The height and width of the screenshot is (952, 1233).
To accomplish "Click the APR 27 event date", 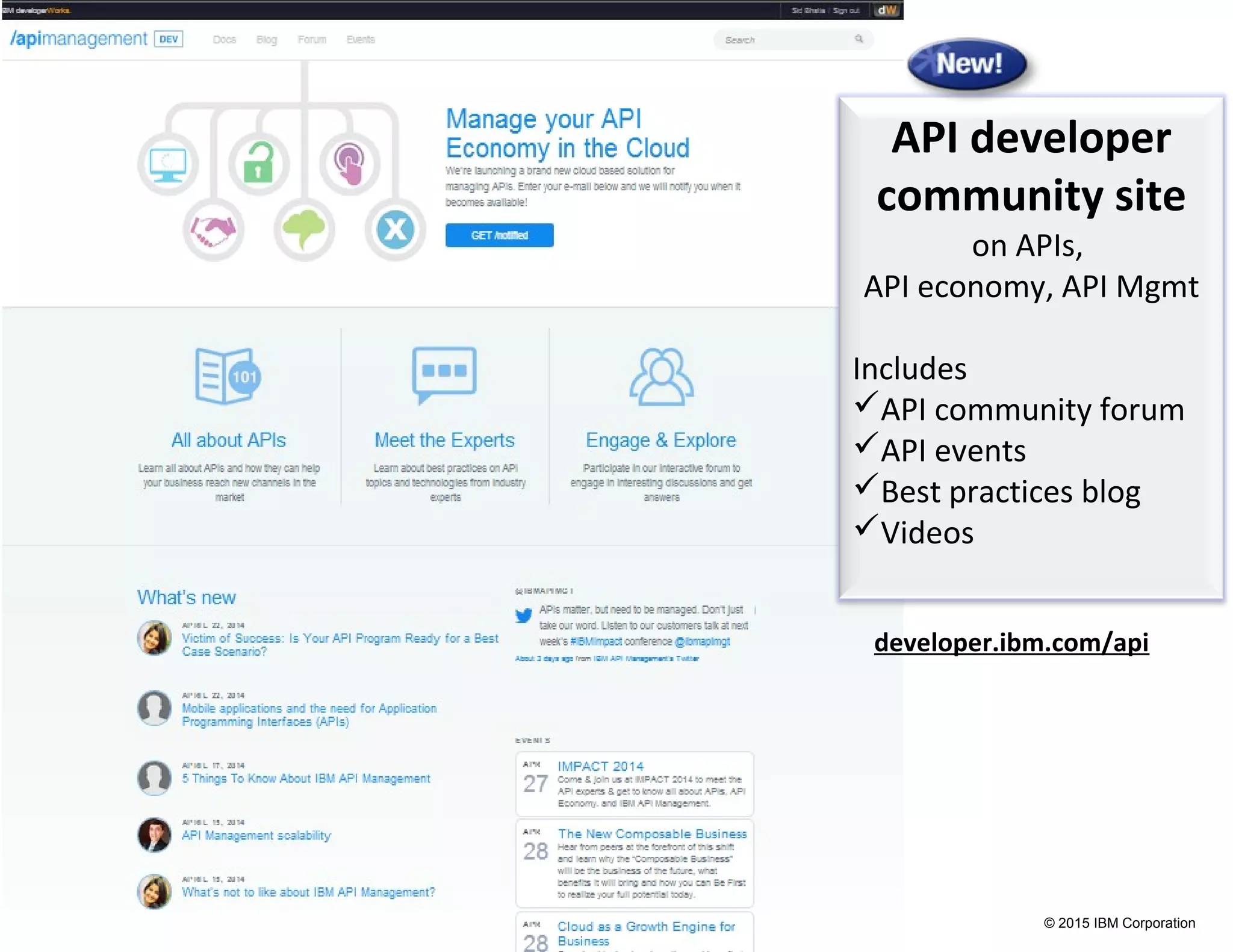I will point(535,779).
